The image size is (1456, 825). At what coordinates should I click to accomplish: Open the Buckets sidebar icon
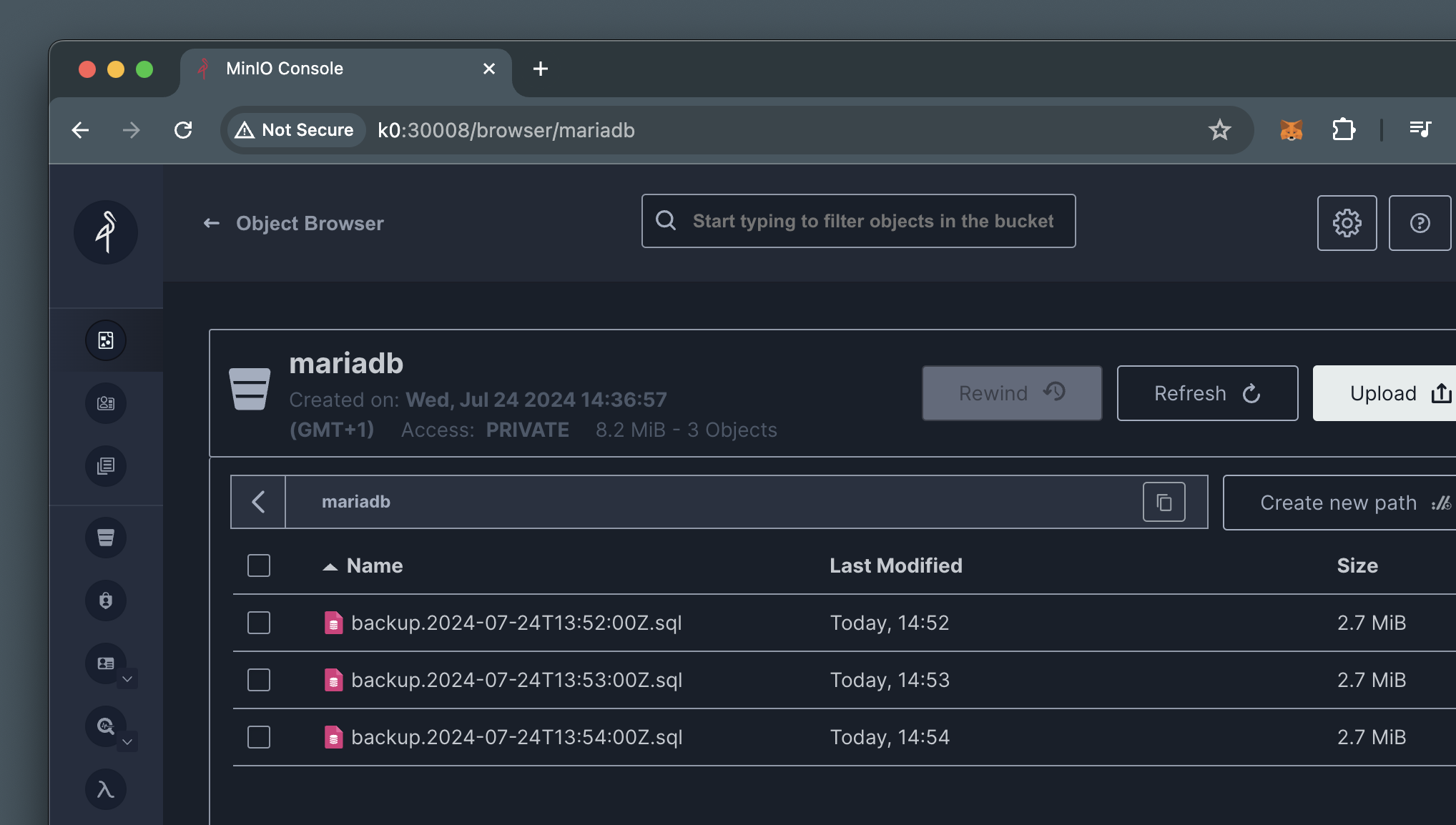click(x=106, y=538)
